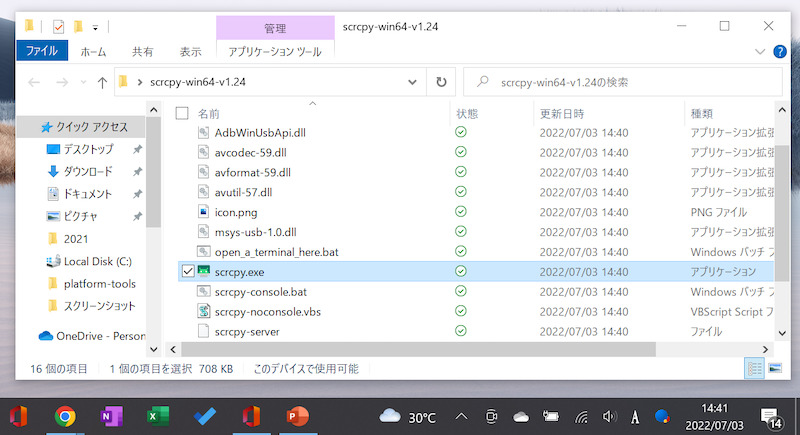The image size is (800, 435).
Task: Sort files by 更新日時 column header
Action: [x=562, y=113]
